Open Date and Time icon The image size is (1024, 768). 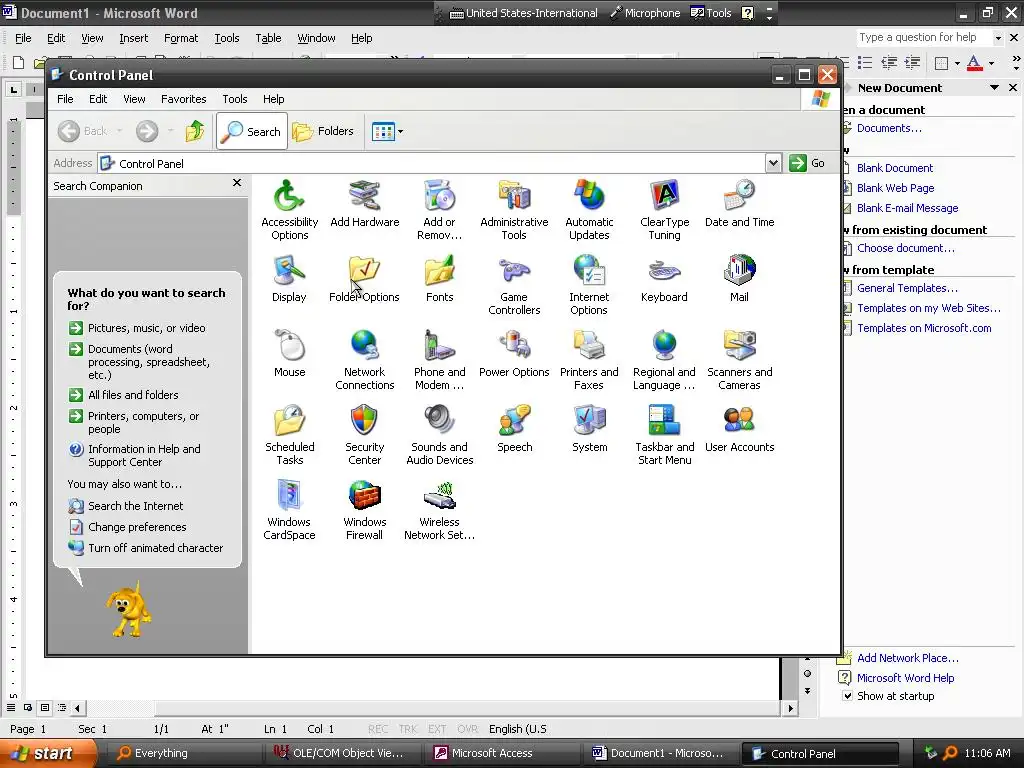pyautogui.click(x=739, y=204)
